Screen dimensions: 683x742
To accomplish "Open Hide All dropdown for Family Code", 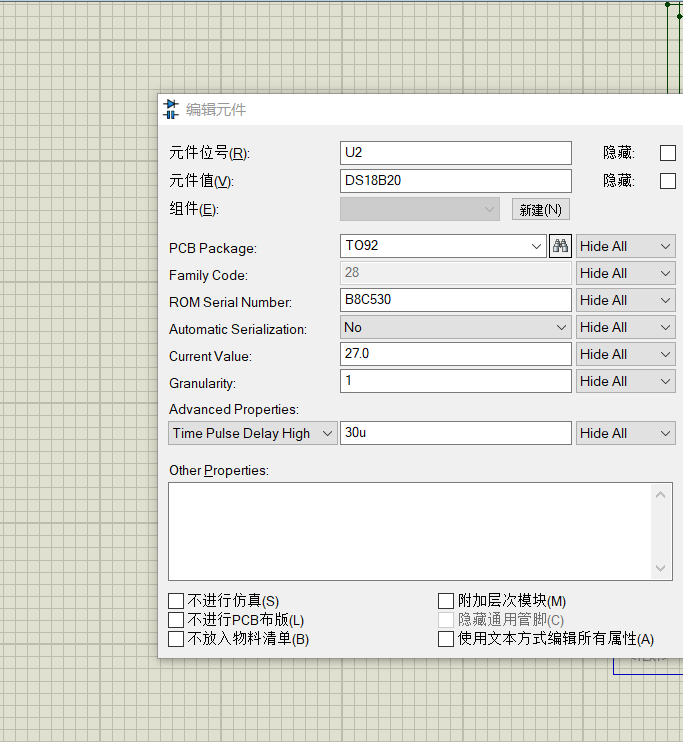I will pyautogui.click(x=625, y=274).
